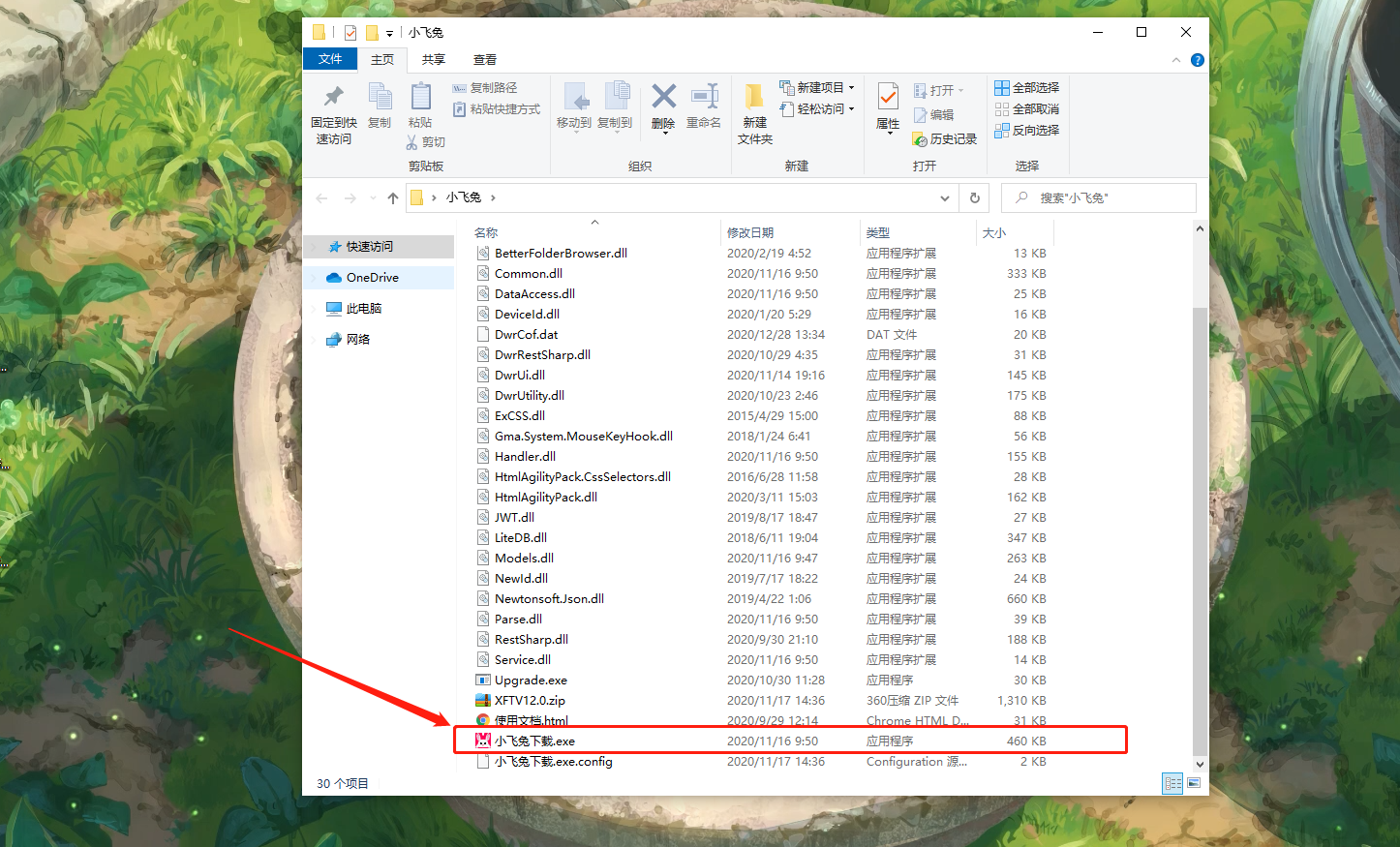Select the 小飞兔下载.exe file
The width and height of the screenshot is (1400, 847).
click(x=760, y=741)
